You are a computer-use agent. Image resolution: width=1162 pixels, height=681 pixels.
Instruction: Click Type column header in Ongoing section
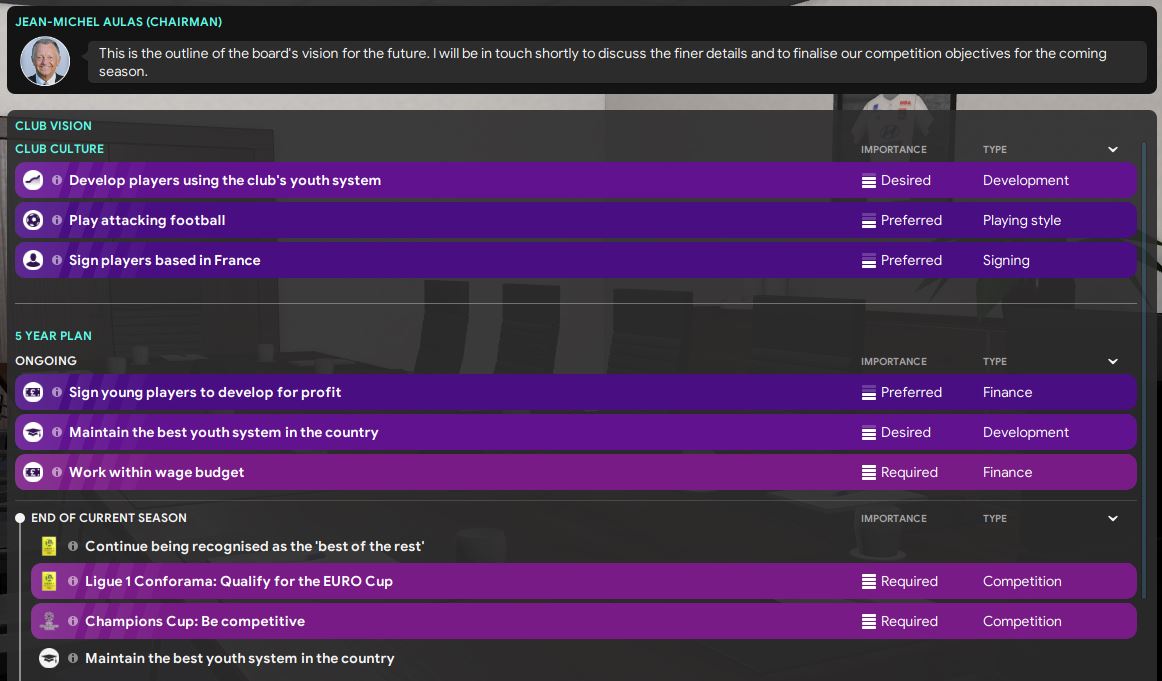click(x=994, y=362)
